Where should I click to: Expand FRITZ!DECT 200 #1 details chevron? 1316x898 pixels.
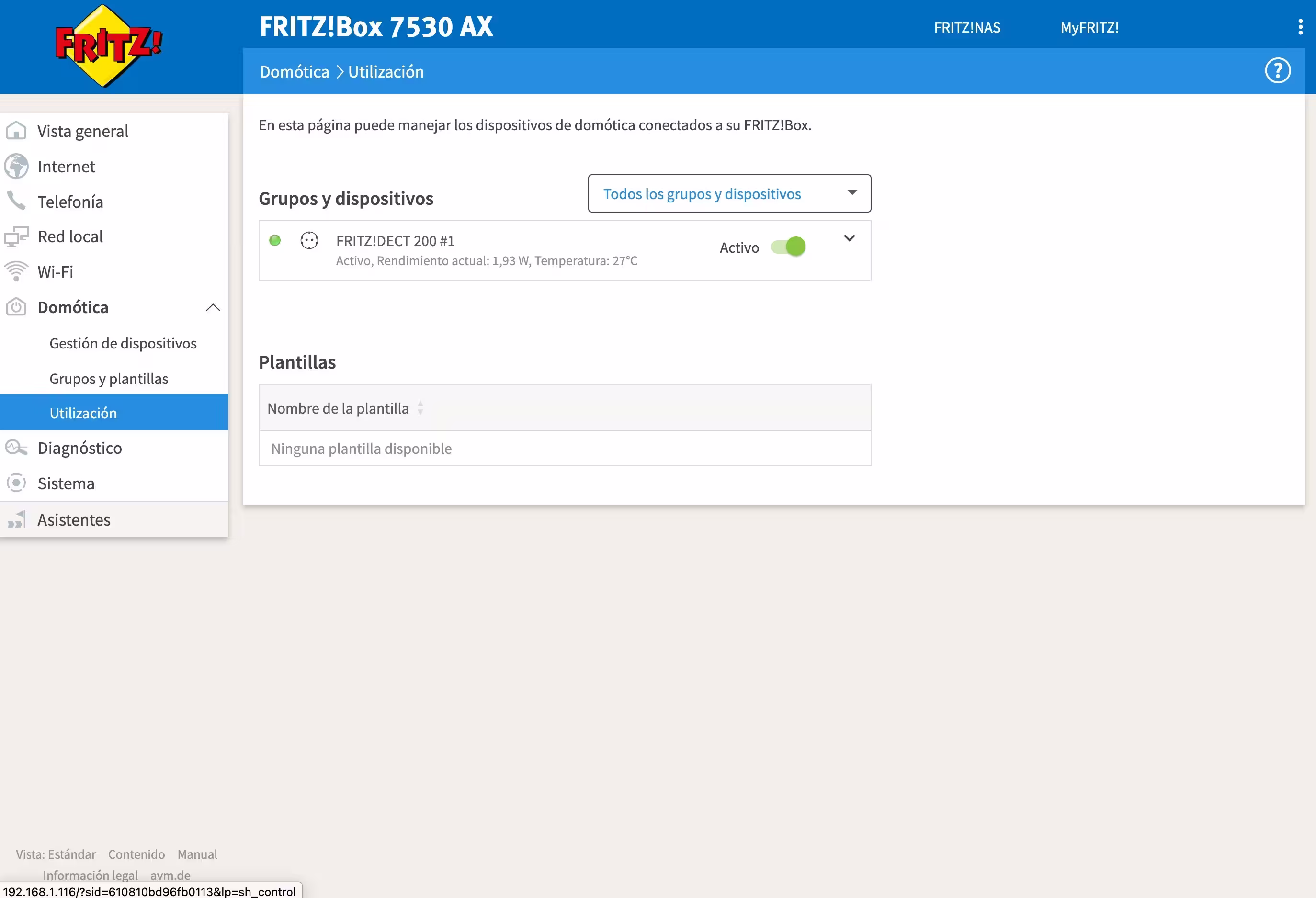tap(850, 238)
